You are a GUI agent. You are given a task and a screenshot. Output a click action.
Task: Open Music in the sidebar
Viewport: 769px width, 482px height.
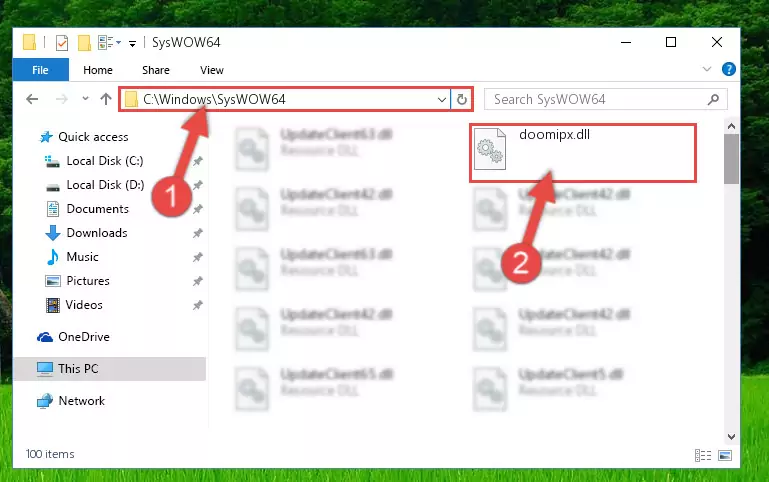pyautogui.click(x=82, y=257)
